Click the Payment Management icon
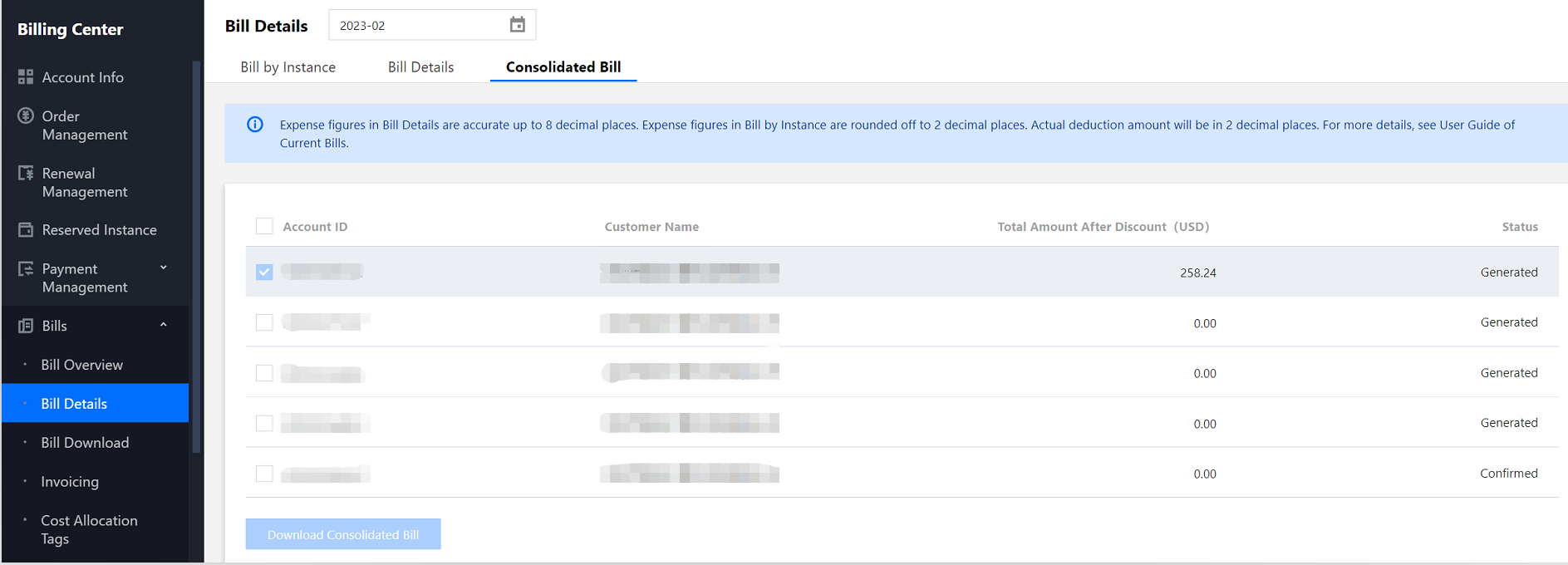The width and height of the screenshot is (1568, 565). coord(26,268)
